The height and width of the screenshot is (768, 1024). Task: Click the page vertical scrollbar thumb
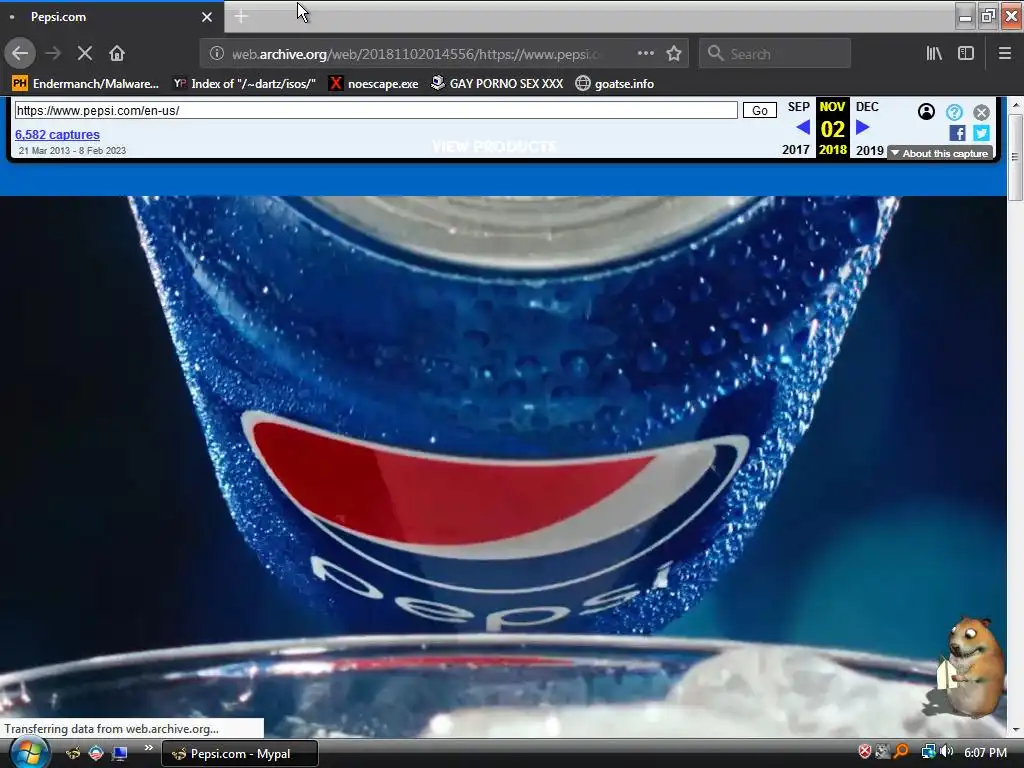point(1016,157)
